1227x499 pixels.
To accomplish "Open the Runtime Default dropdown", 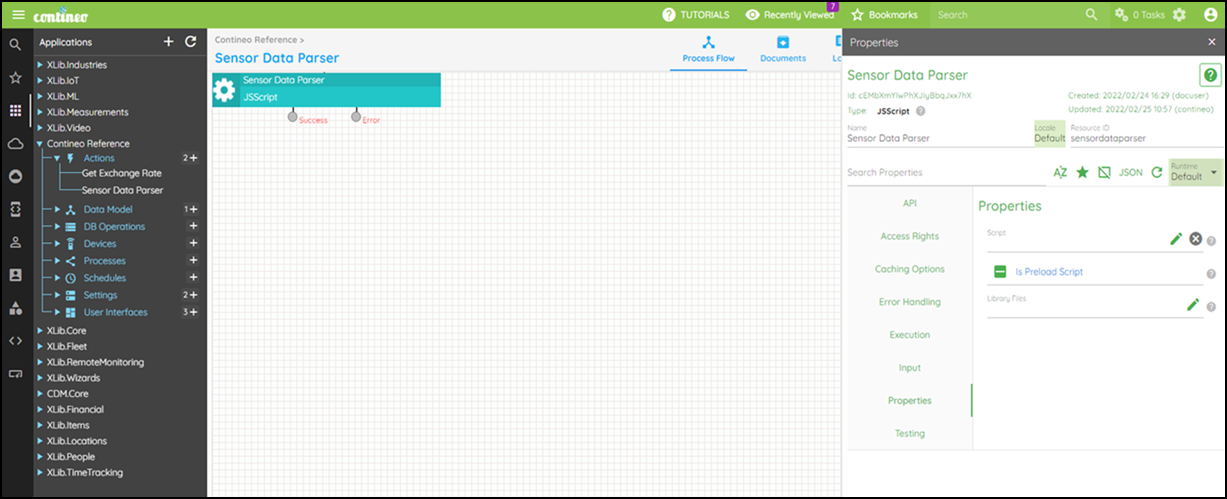I will coord(1195,173).
